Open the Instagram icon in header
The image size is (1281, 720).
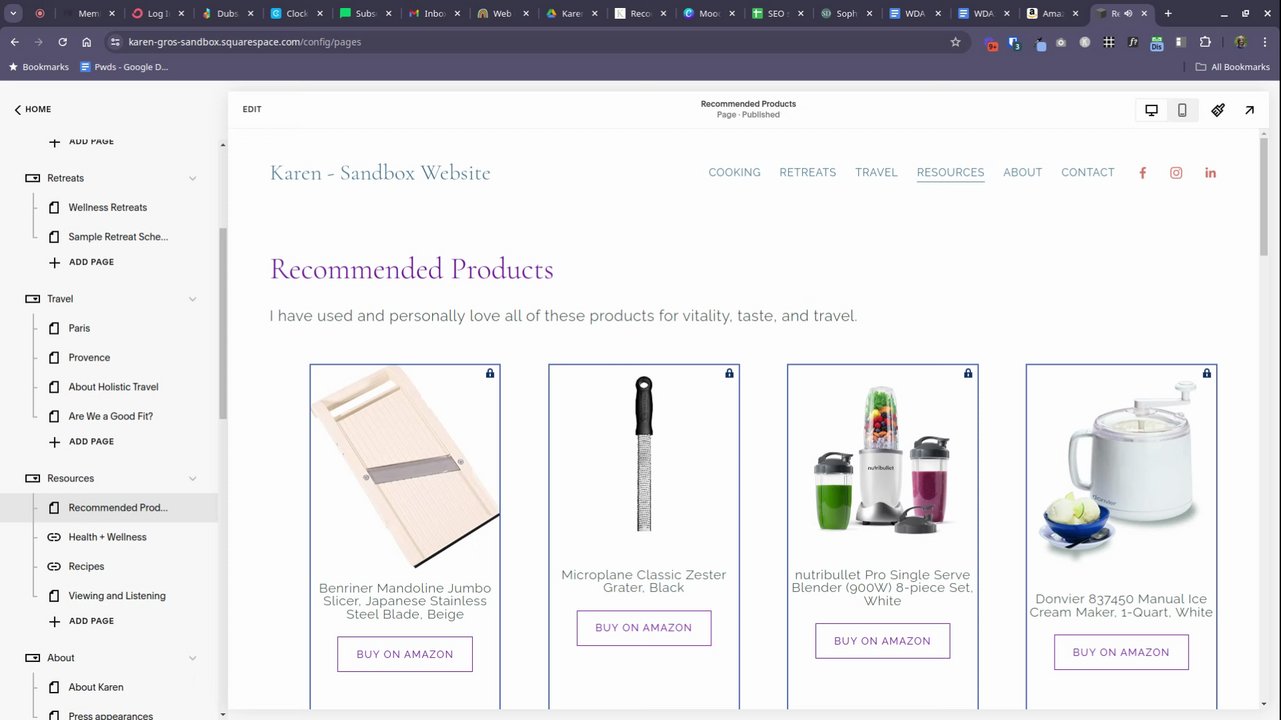[x=1176, y=173]
